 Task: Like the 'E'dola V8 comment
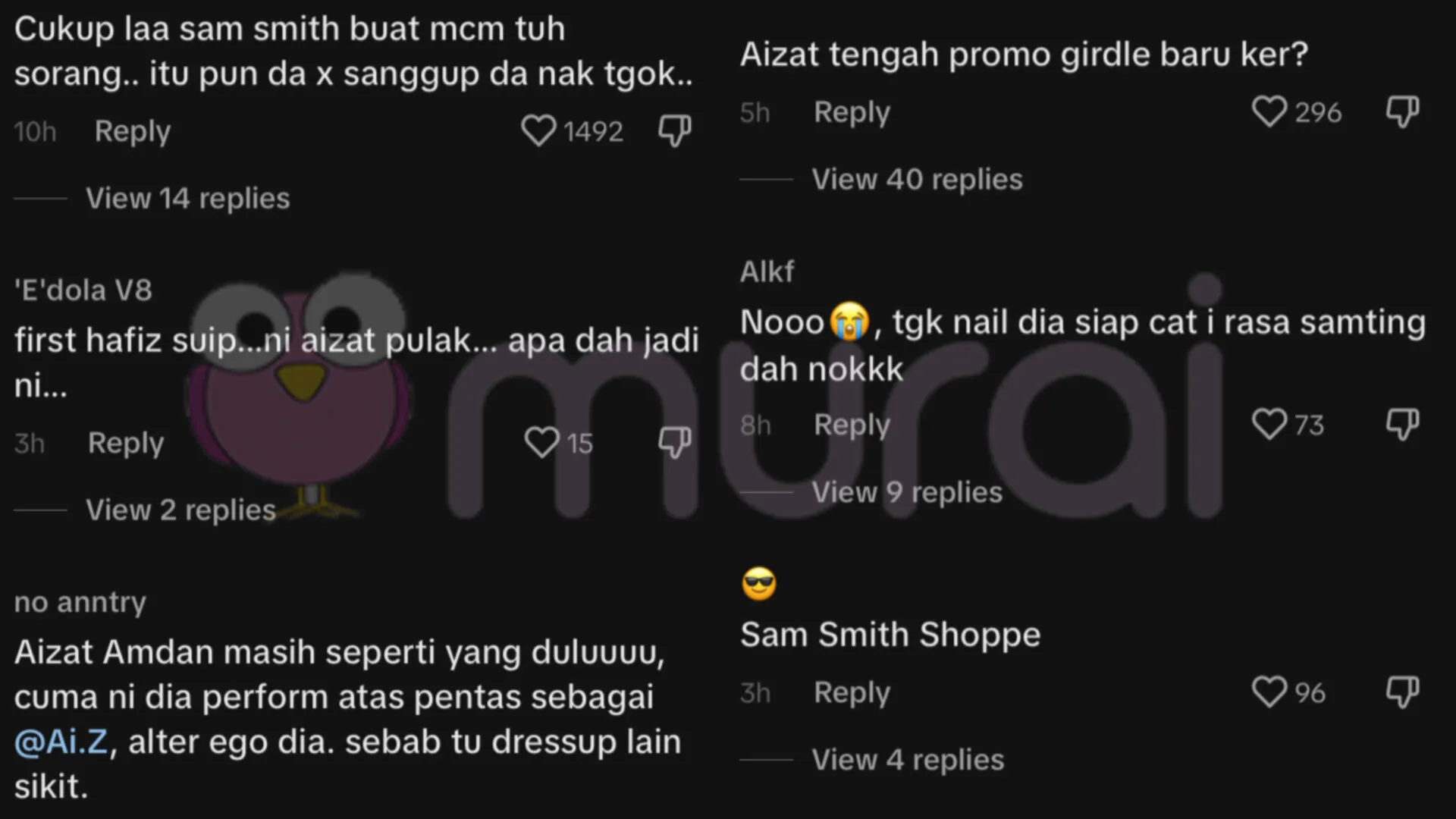click(x=541, y=443)
